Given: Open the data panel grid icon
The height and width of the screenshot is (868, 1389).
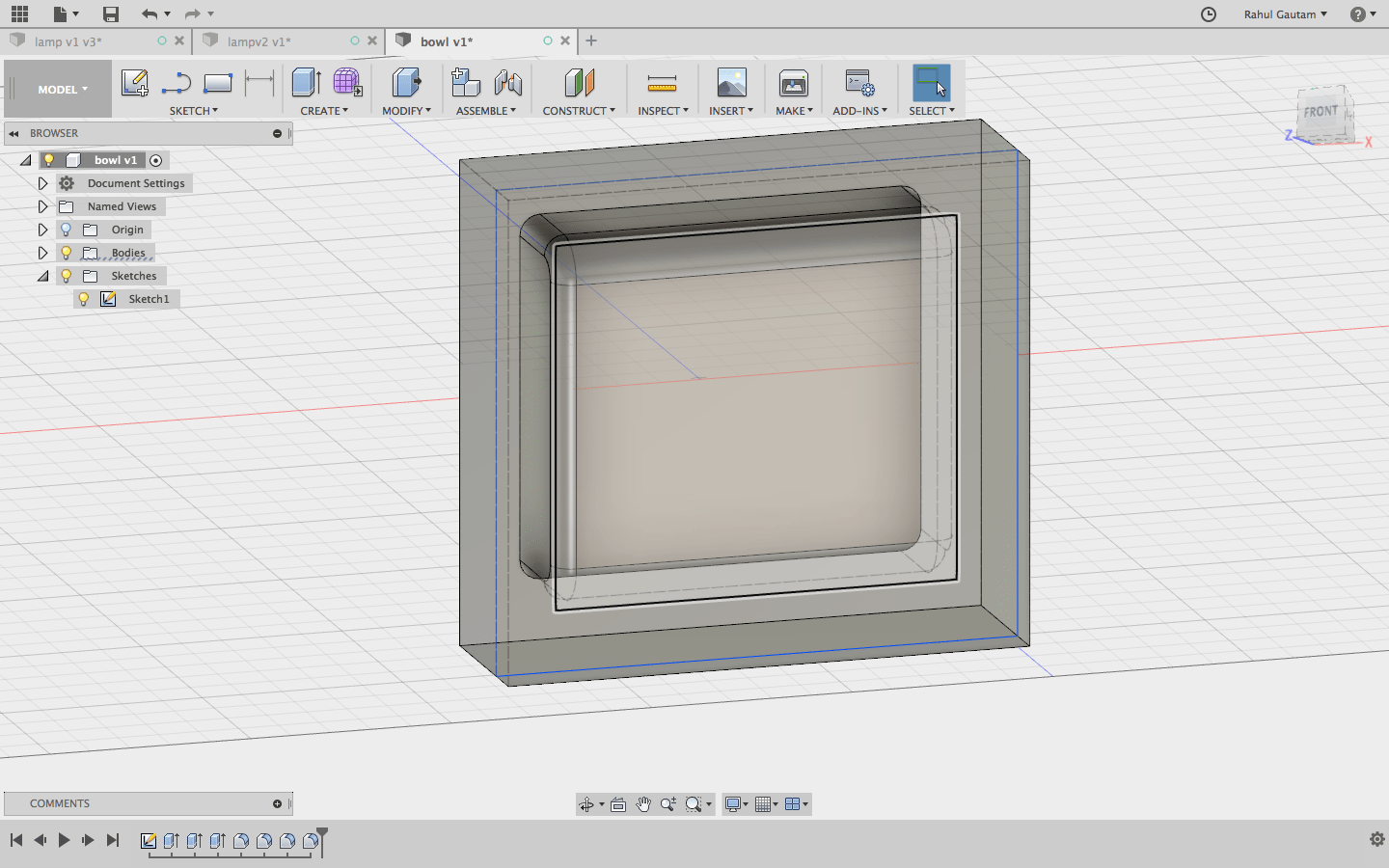Looking at the screenshot, I should pos(19,14).
